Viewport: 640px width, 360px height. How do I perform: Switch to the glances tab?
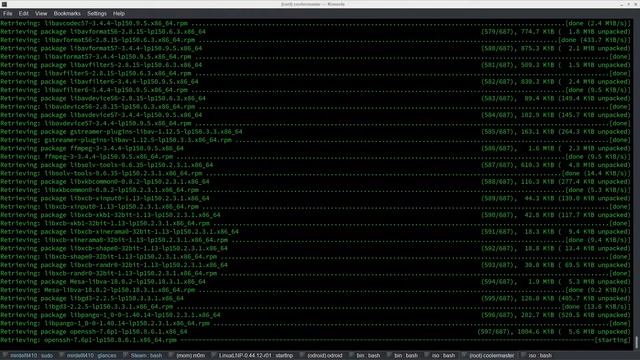[89, 356]
